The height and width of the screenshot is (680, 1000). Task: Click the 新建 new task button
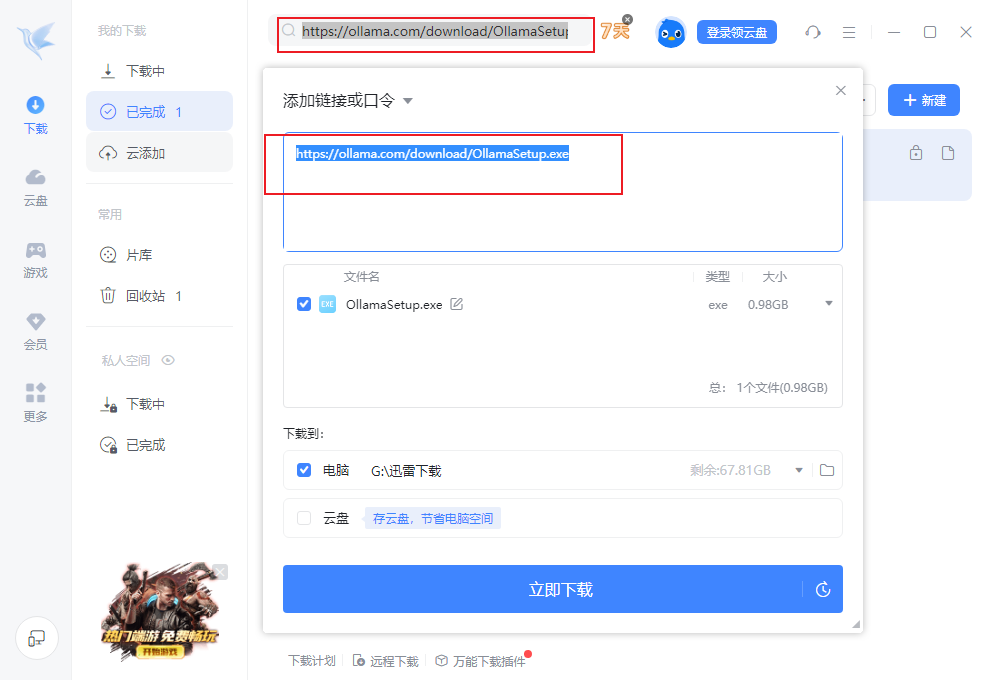coord(923,100)
